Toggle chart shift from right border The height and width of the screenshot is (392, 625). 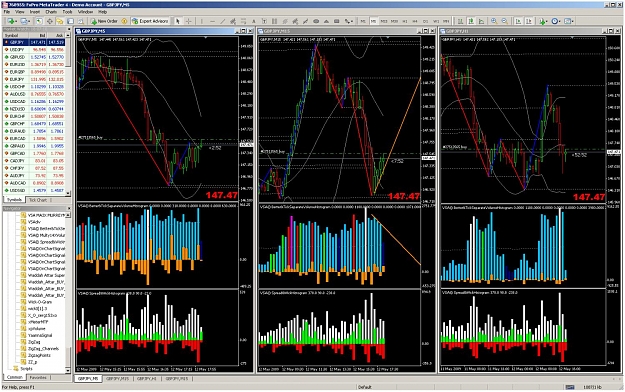pyautogui.click(x=529, y=21)
